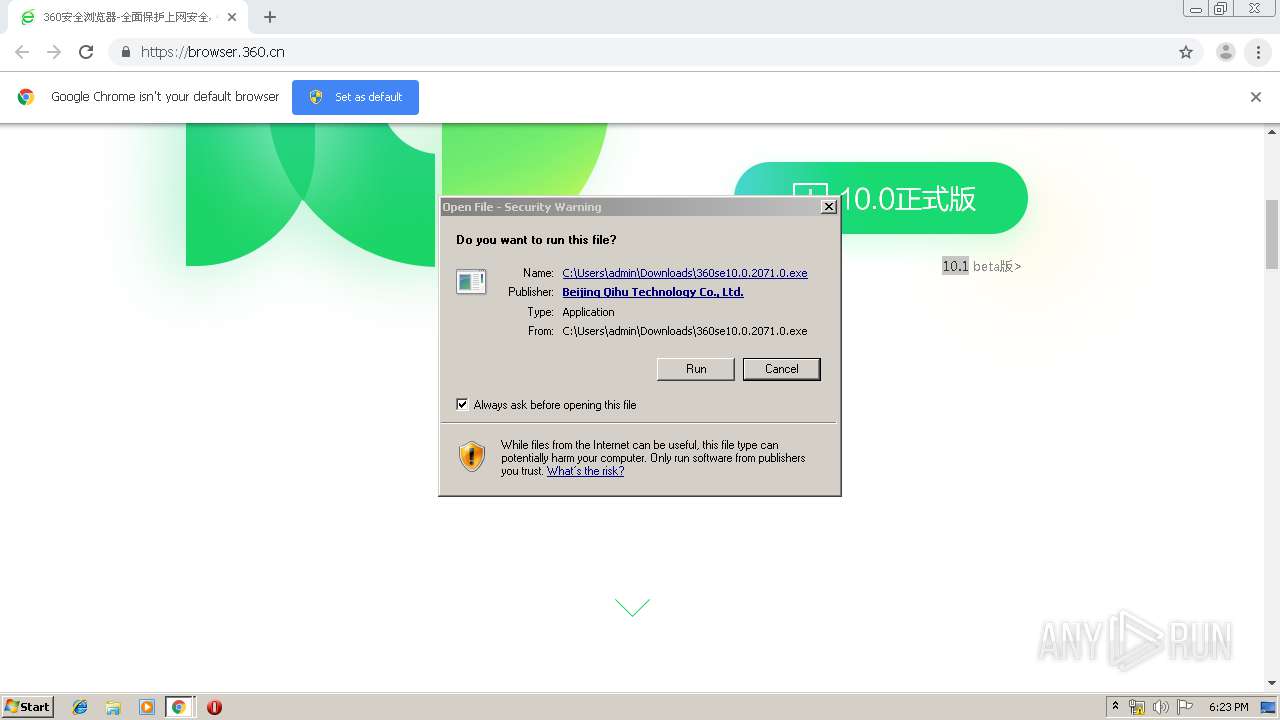This screenshot has height=720, width=1280.
Task: Open the network tray icon
Action: coord(1137,707)
